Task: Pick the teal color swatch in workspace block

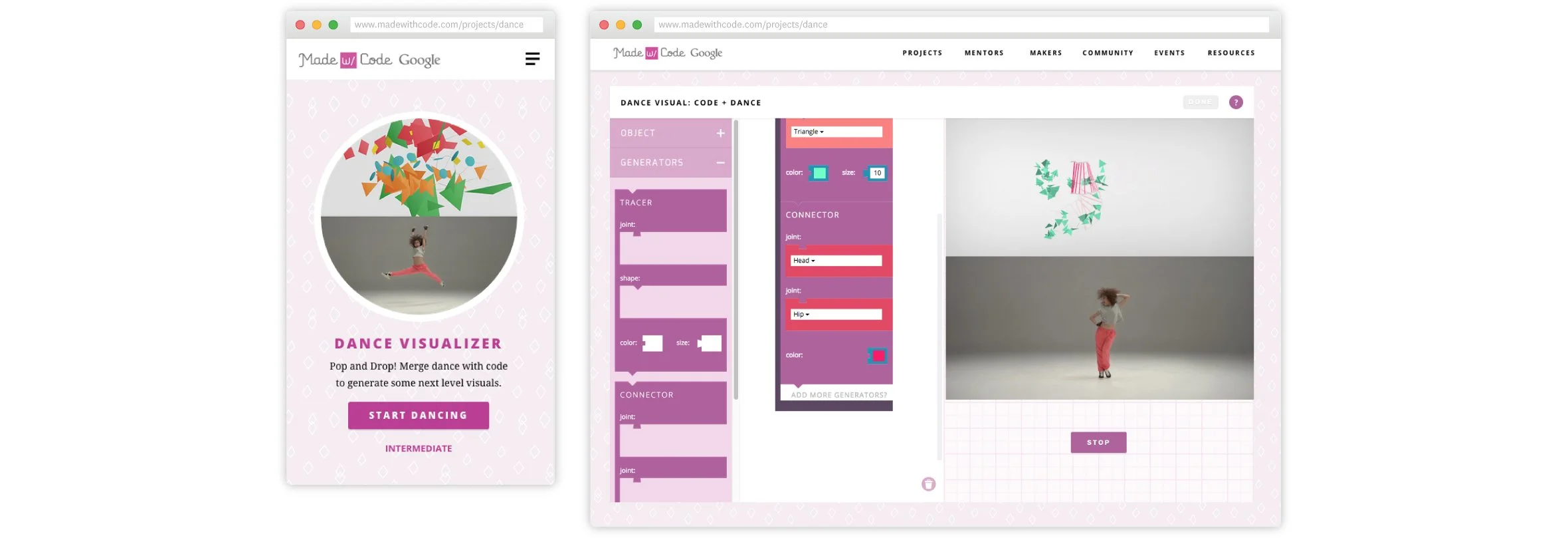Action: click(x=820, y=174)
